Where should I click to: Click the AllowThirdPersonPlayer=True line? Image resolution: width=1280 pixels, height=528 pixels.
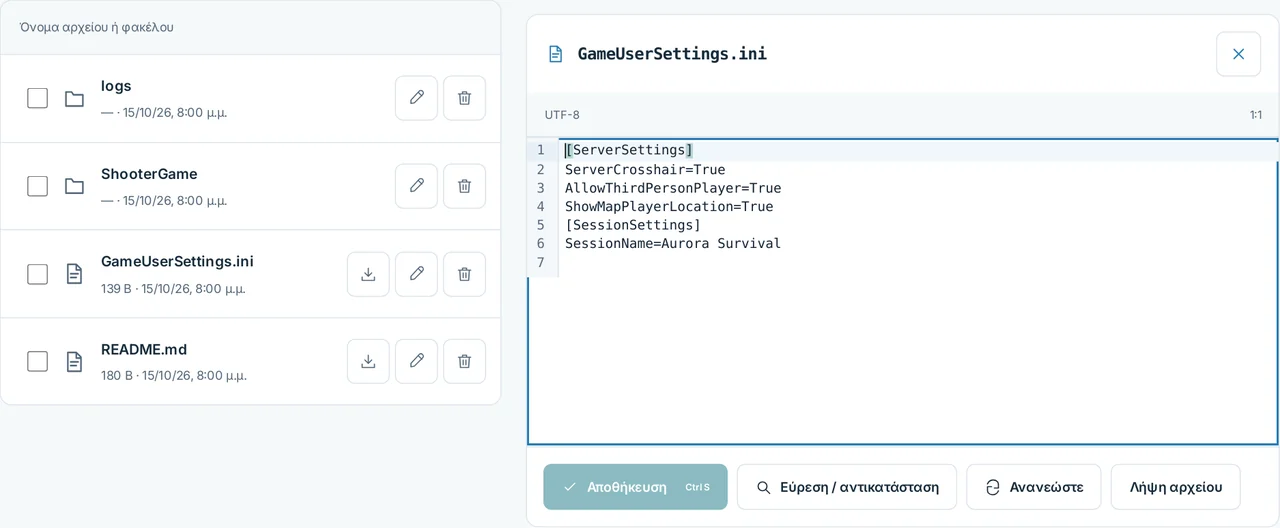[673, 188]
